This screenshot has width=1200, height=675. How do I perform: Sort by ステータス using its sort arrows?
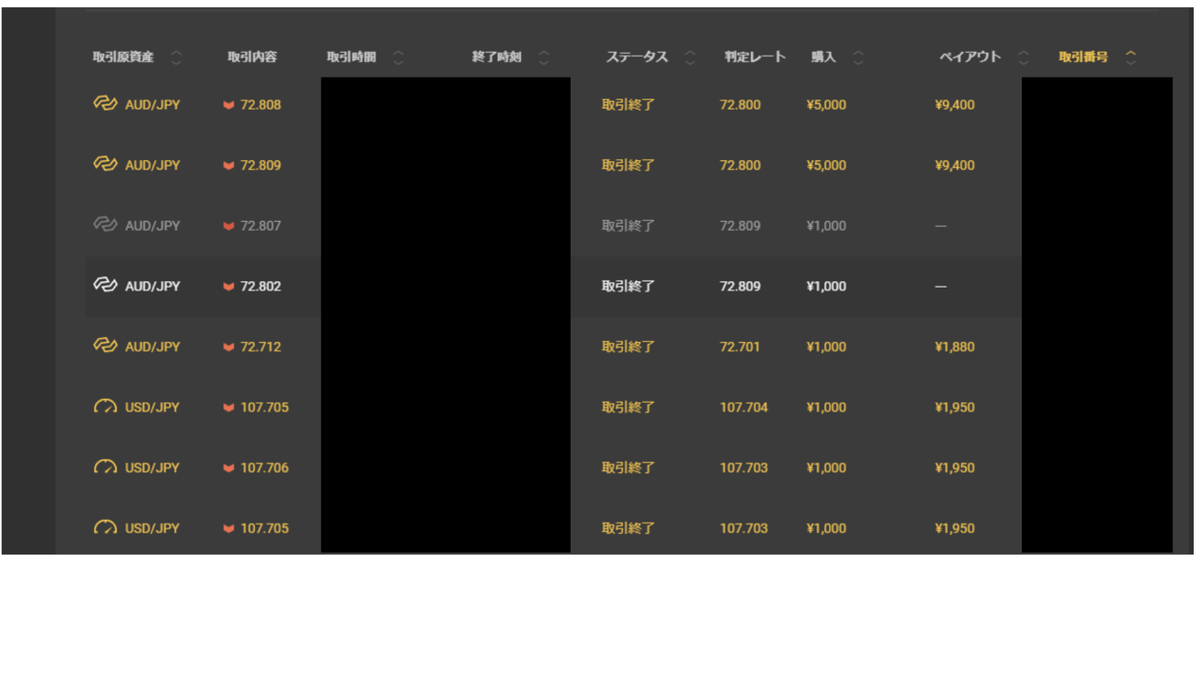point(690,57)
